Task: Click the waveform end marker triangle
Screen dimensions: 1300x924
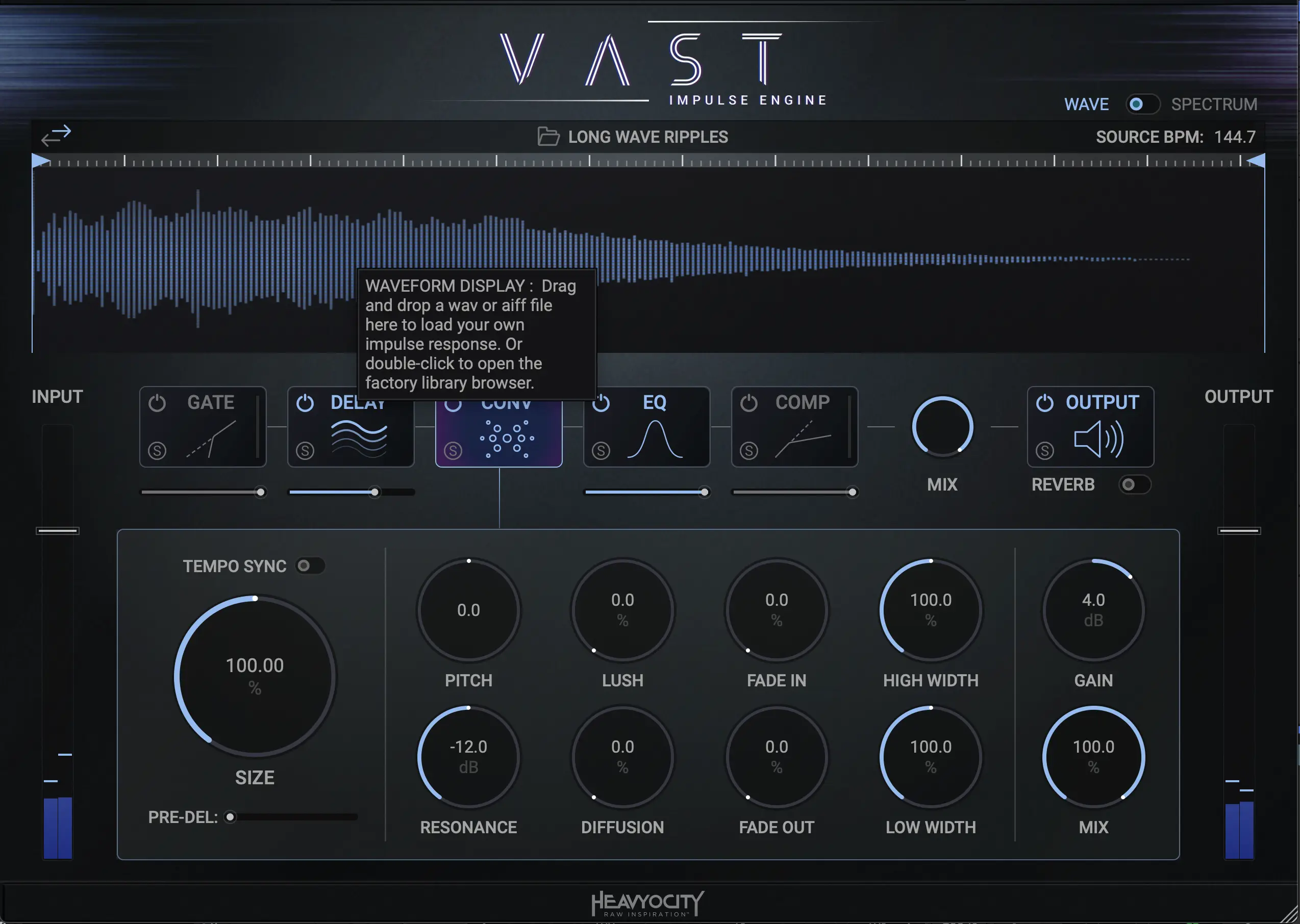Action: [x=1256, y=161]
